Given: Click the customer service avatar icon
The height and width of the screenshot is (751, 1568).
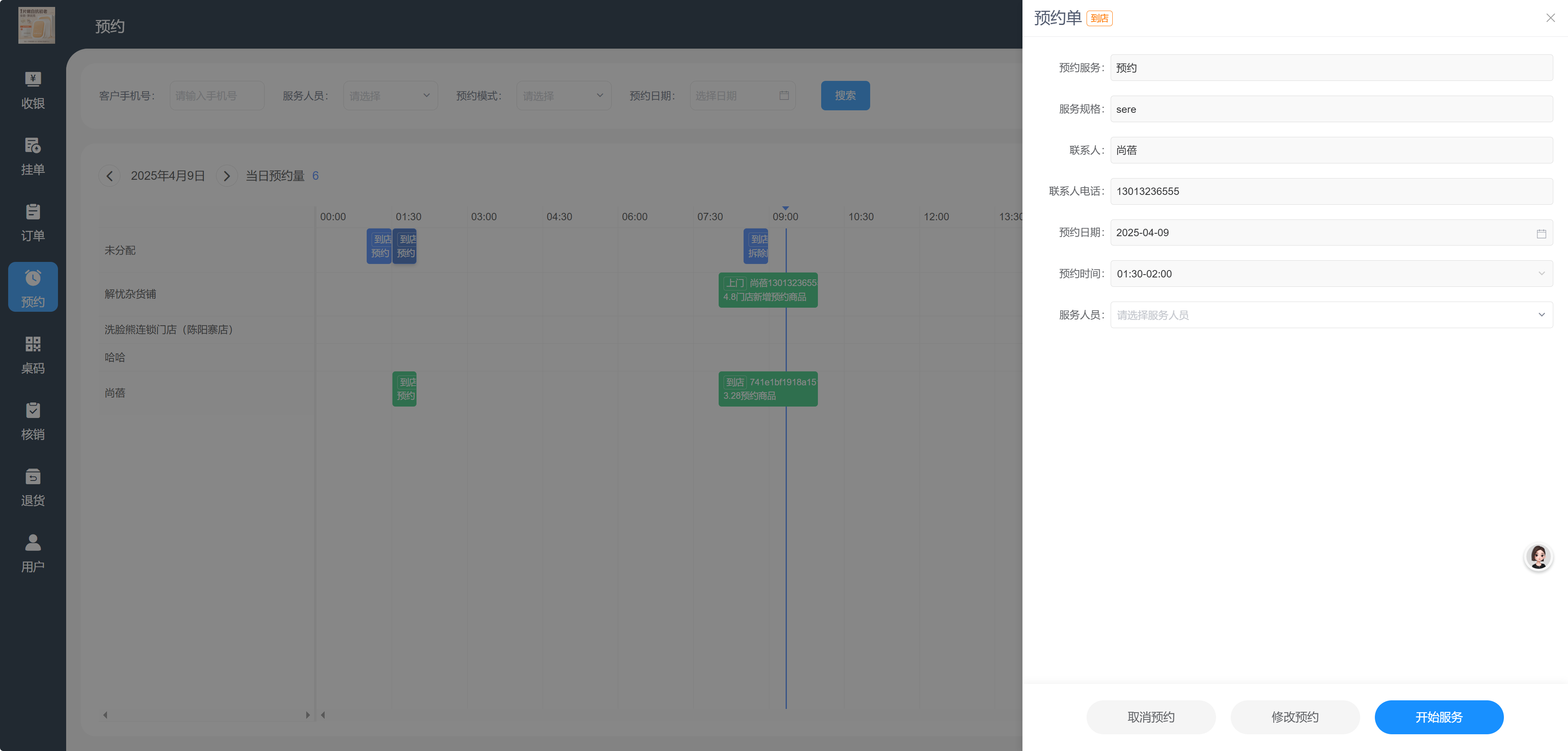Looking at the screenshot, I should (x=1538, y=557).
